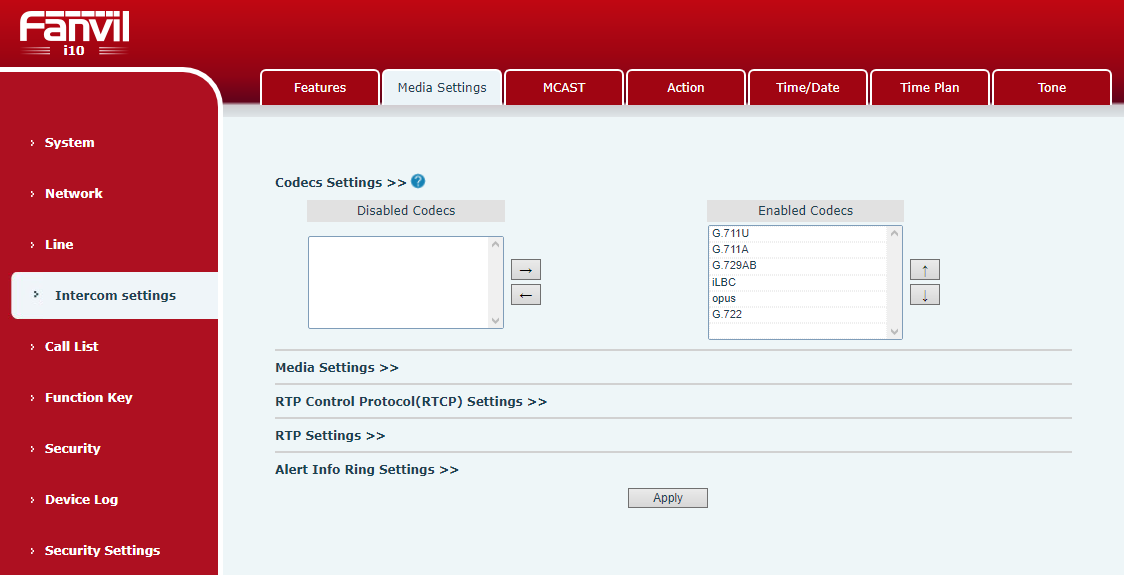Click the right arrow to enable codec
This screenshot has width=1124, height=575.
click(x=525, y=270)
